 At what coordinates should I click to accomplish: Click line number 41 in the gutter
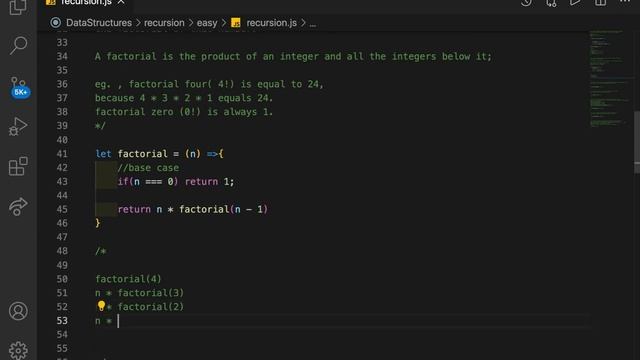tap(62, 154)
